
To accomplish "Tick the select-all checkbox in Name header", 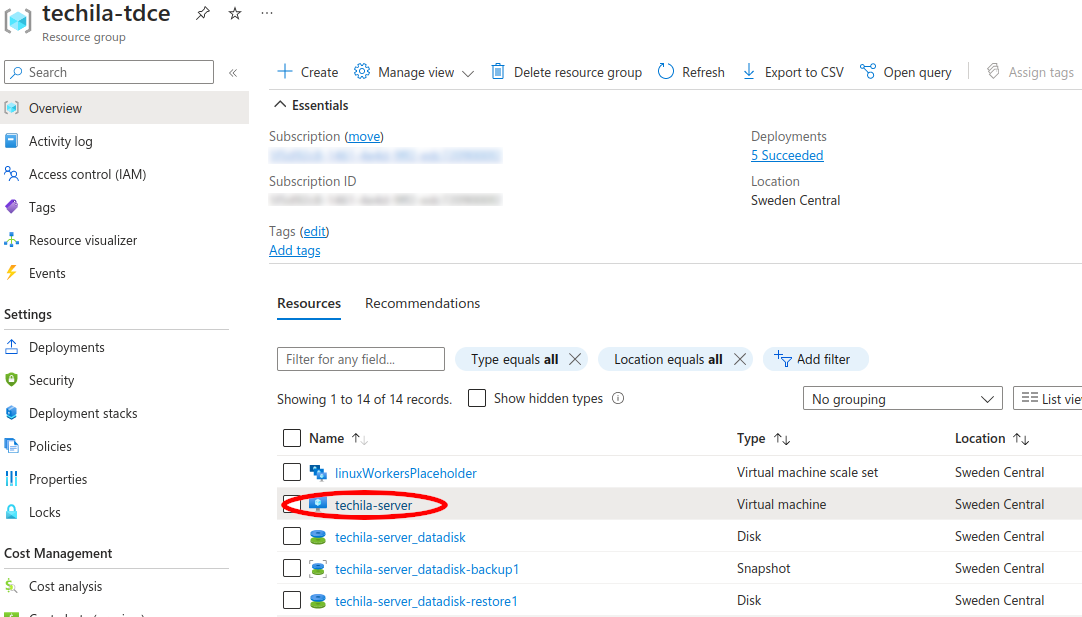I will click(292, 438).
